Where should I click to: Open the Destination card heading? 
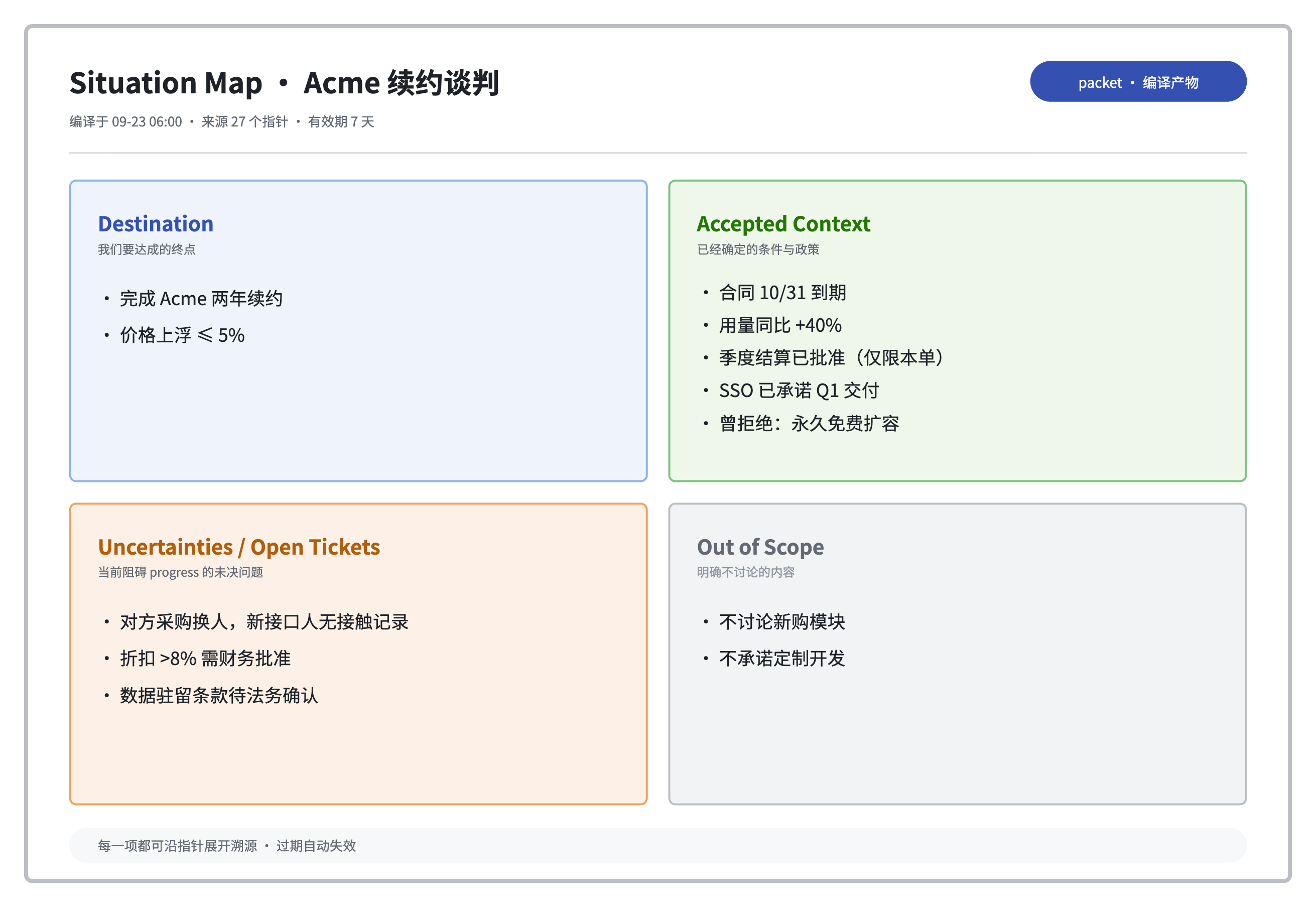(156, 224)
